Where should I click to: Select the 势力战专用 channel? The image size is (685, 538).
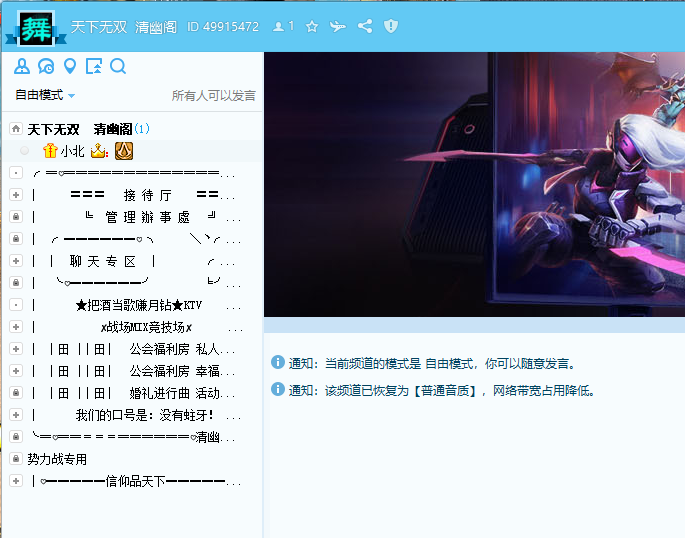coord(57,459)
